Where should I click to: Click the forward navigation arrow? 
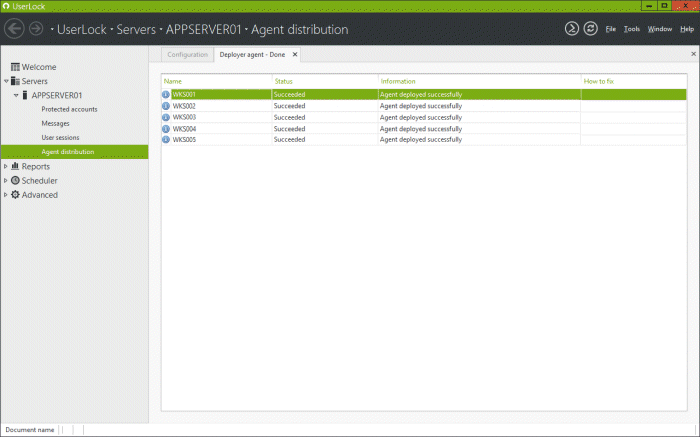tap(36, 29)
